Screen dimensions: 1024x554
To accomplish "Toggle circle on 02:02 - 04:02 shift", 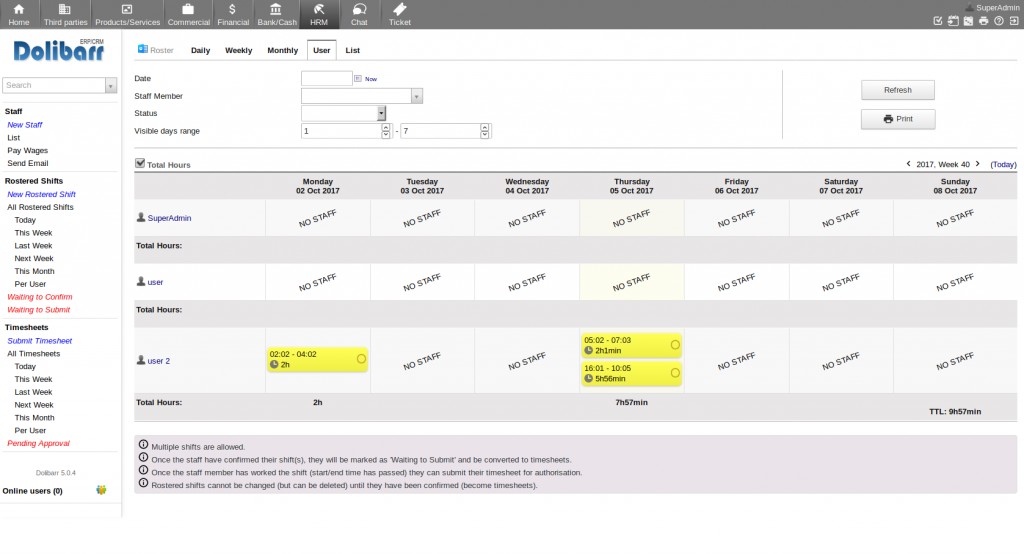I will tap(361, 359).
